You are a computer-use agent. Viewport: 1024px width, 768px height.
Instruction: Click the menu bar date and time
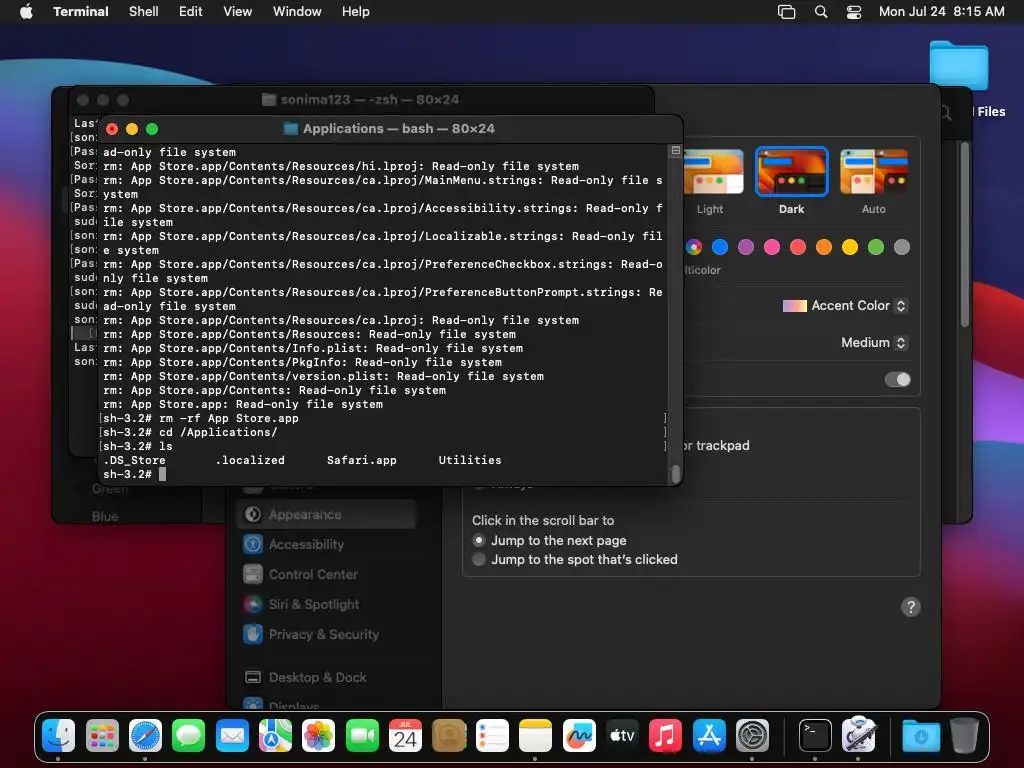941,12
